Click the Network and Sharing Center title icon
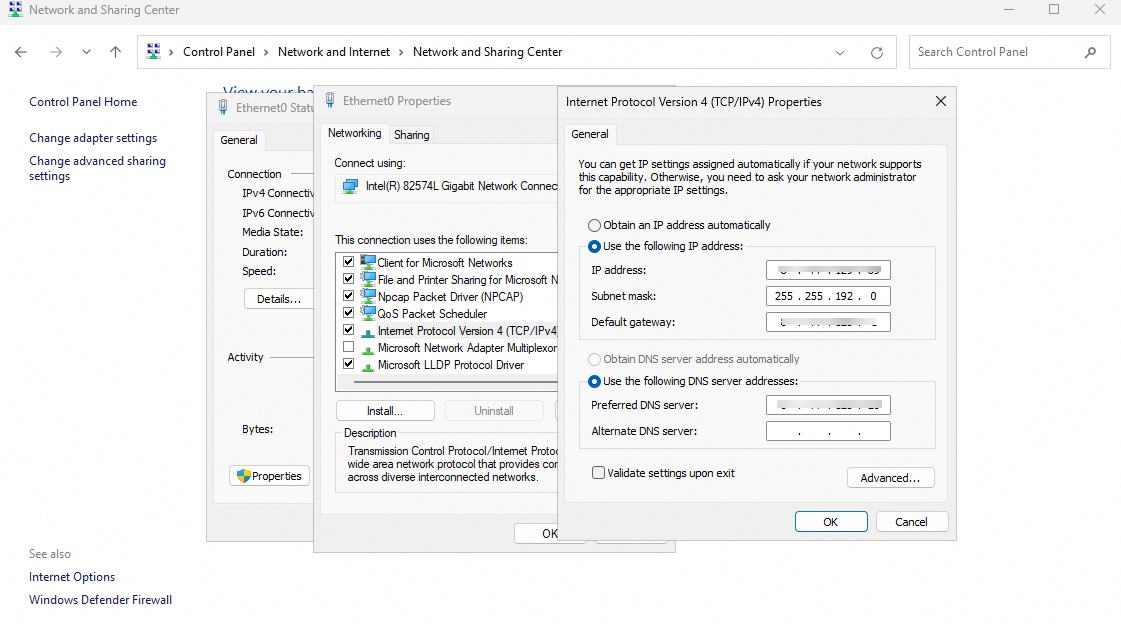 coord(15,10)
